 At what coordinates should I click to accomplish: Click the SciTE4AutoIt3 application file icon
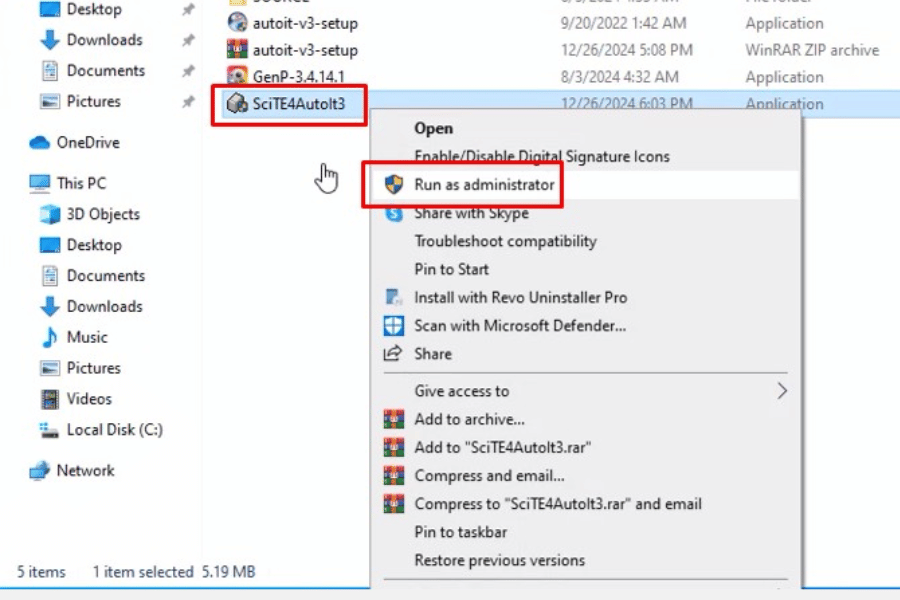pos(237,104)
